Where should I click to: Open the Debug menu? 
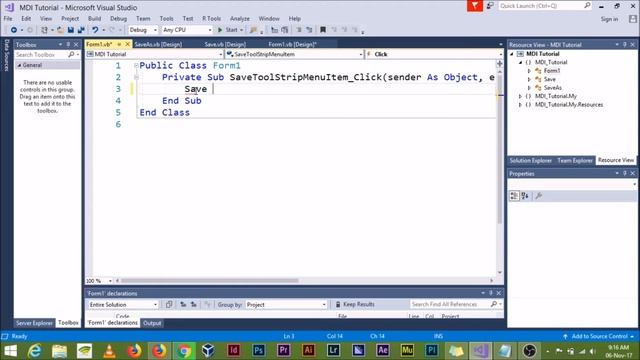[x=118, y=19]
